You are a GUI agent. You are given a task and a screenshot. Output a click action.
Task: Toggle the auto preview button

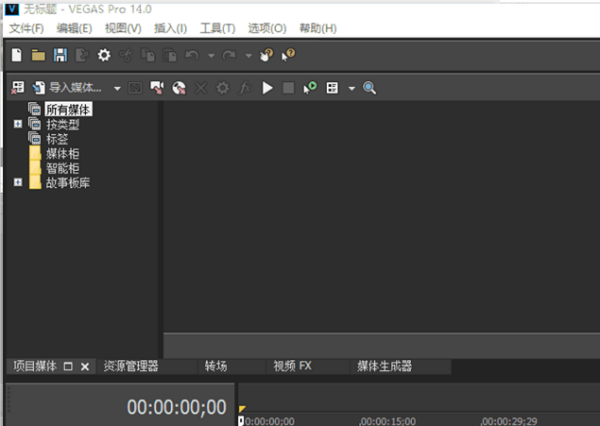[x=309, y=88]
